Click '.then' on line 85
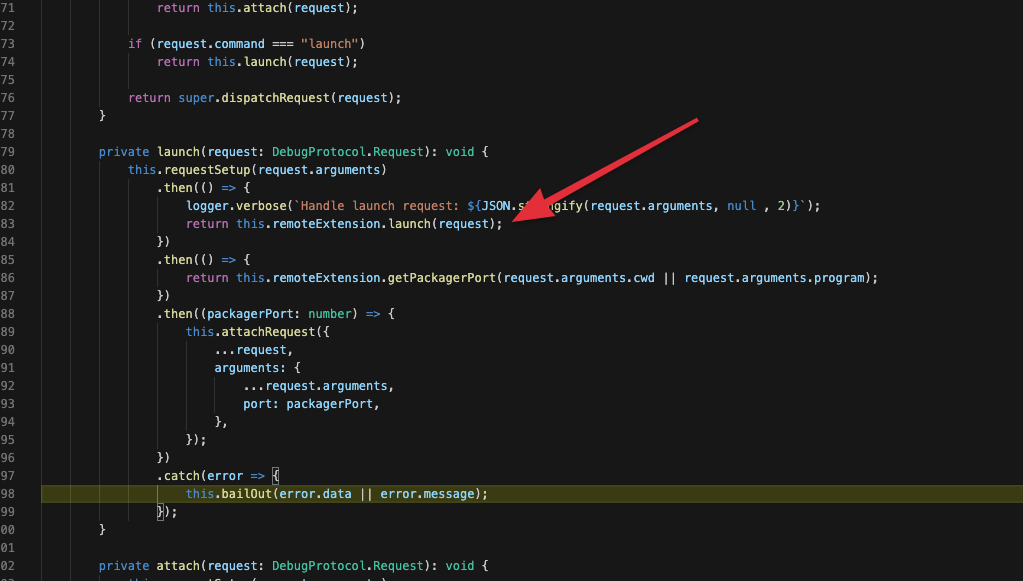Image resolution: width=1023 pixels, height=581 pixels. pos(175,260)
